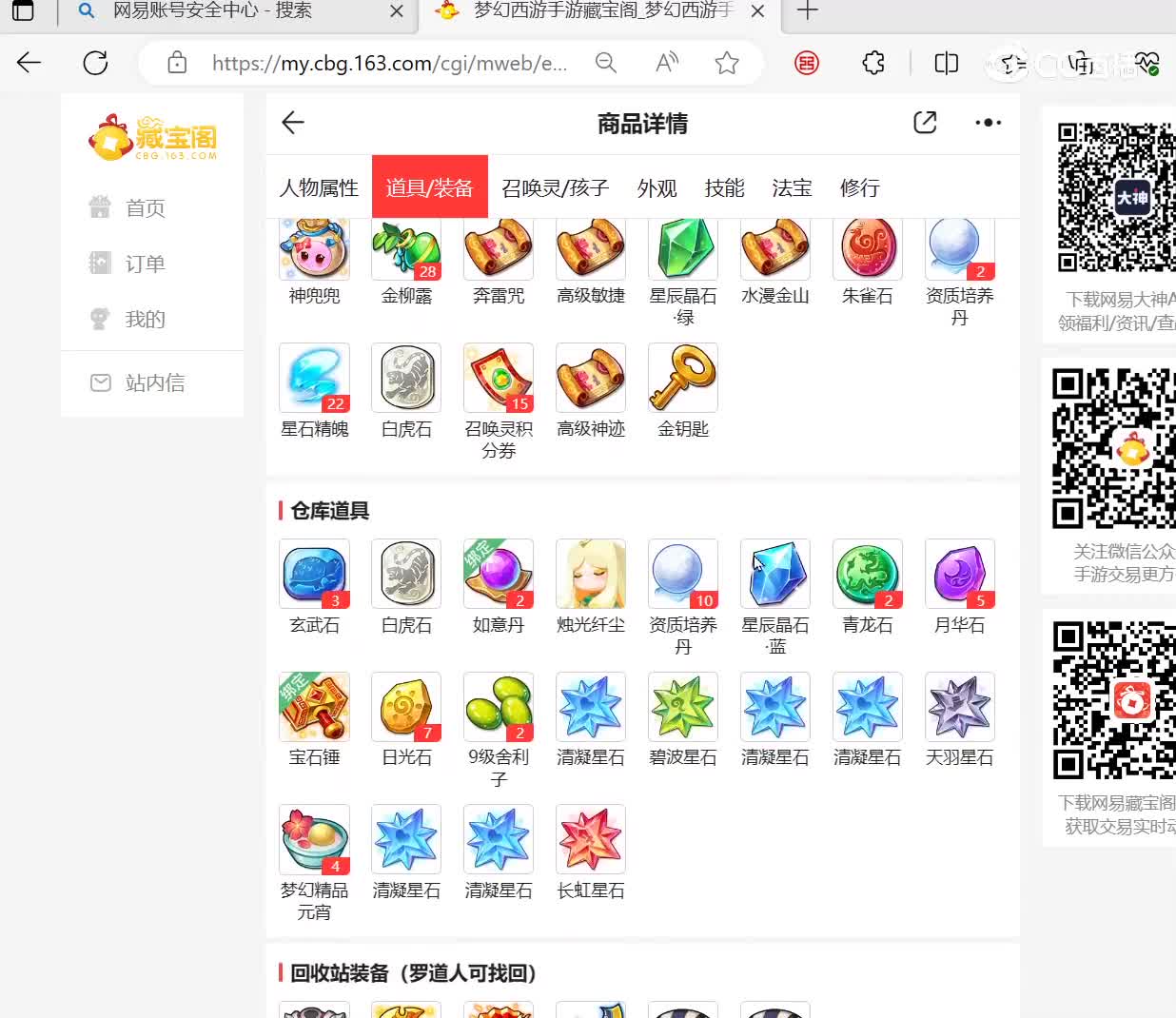
Task: Select the 长虹星石 red star icon
Action: (x=591, y=839)
